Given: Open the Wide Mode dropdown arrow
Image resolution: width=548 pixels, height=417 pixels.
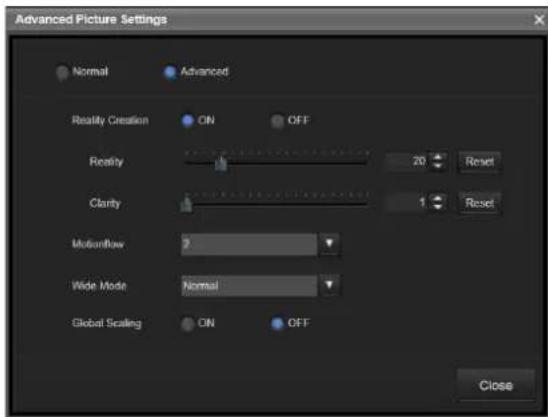Looking at the screenshot, I should [329, 285].
